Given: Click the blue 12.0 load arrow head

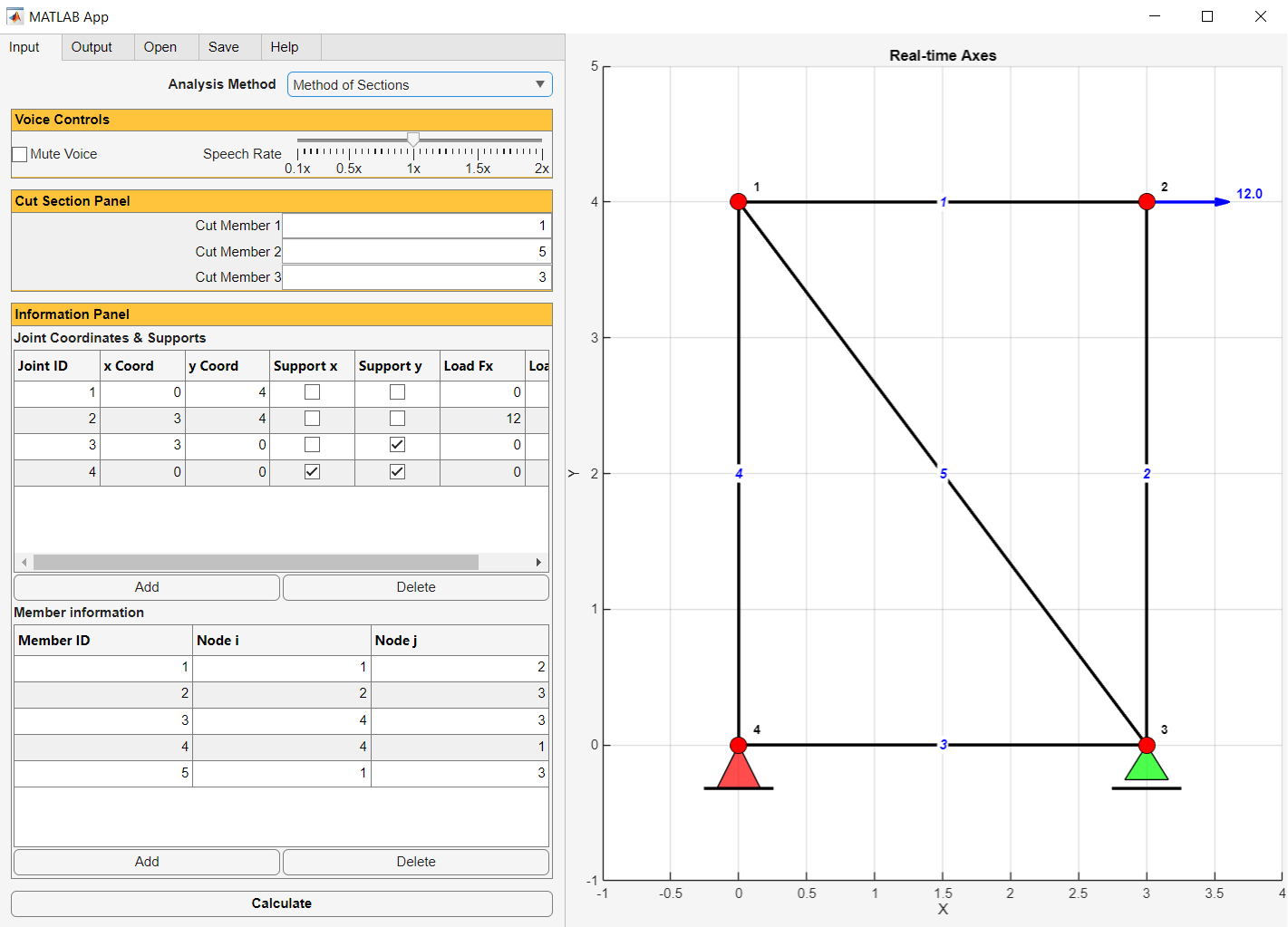Looking at the screenshot, I should click(x=1223, y=201).
